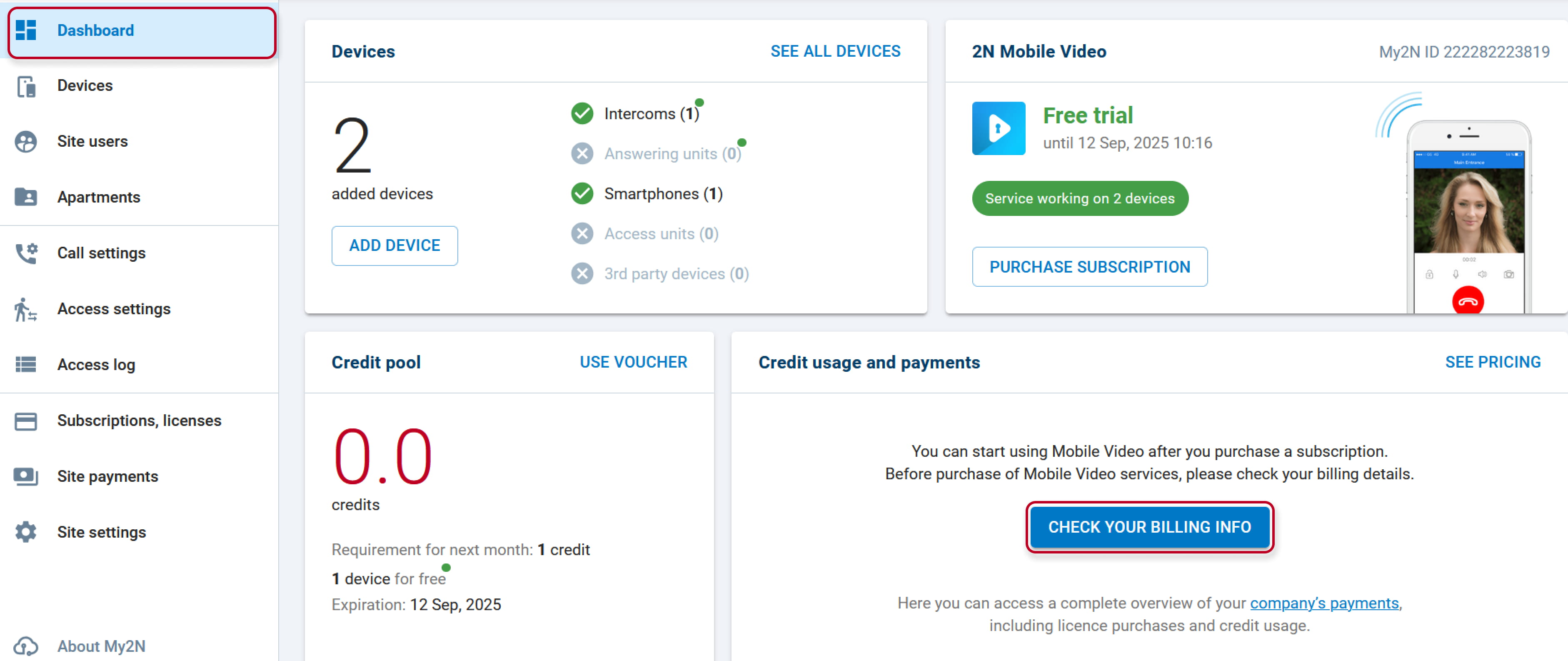Click the My2N ID 222282223819 text
This screenshot has height=661, width=1568.
point(1464,52)
